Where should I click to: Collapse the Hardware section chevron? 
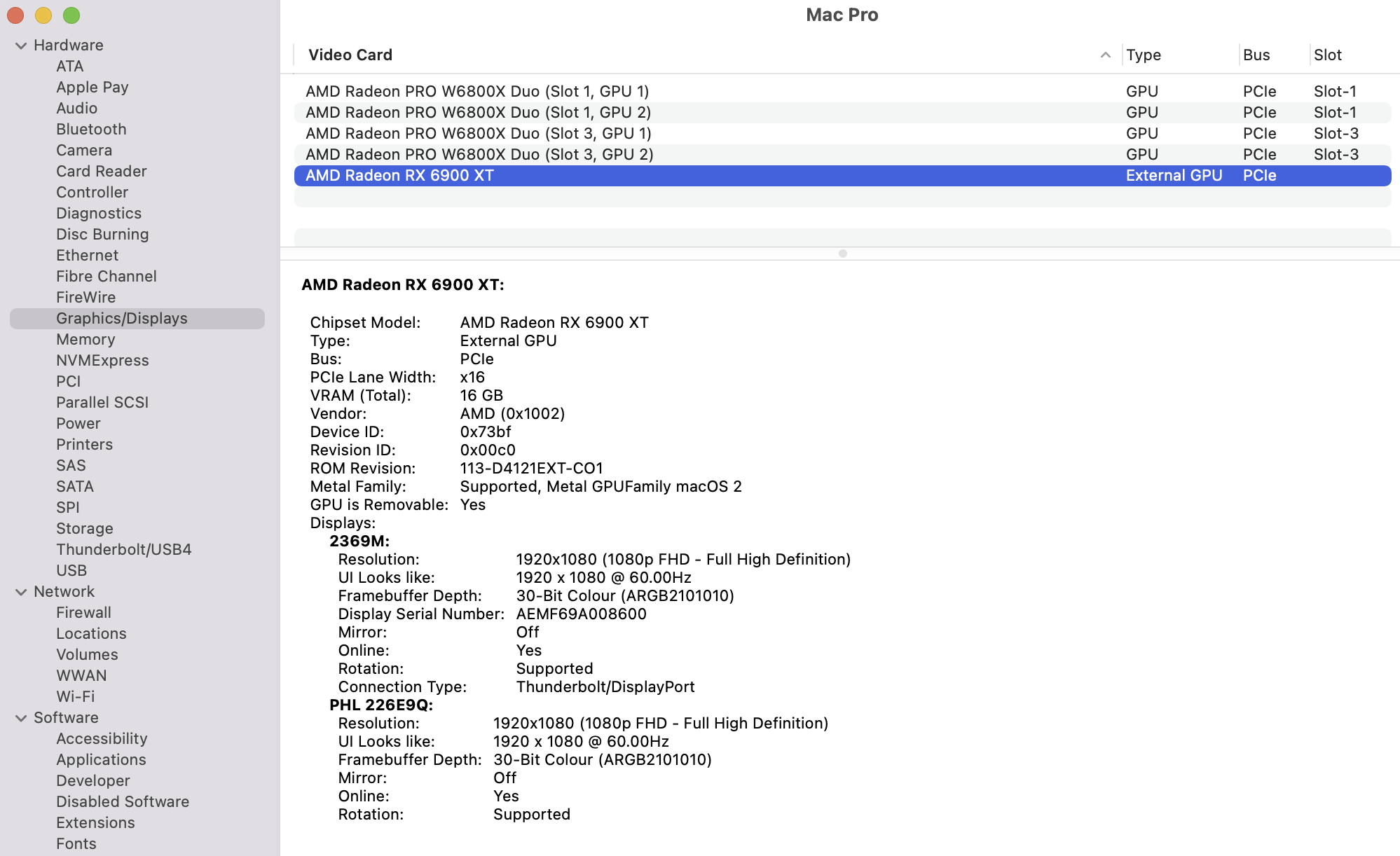21,46
